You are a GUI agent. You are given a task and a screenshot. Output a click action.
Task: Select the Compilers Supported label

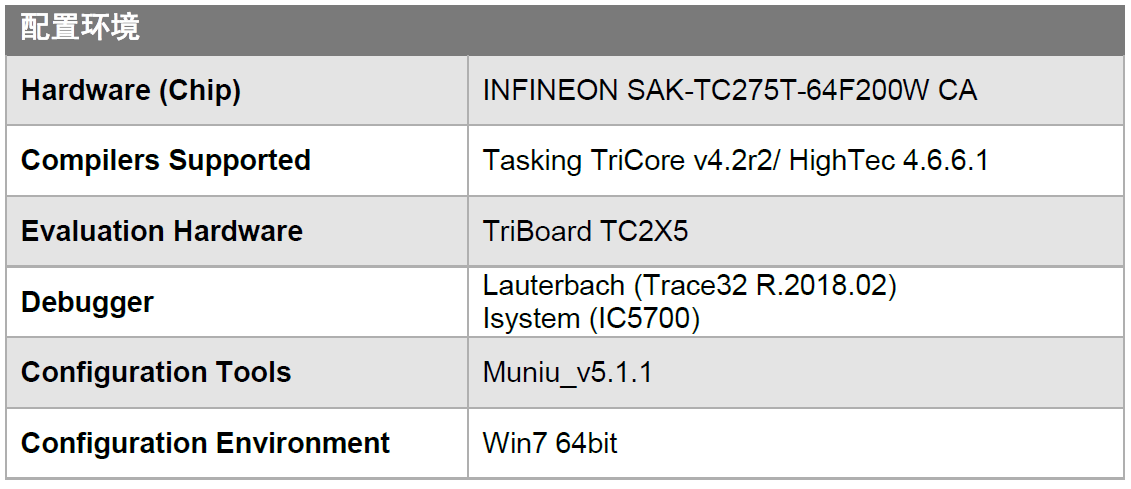(166, 160)
